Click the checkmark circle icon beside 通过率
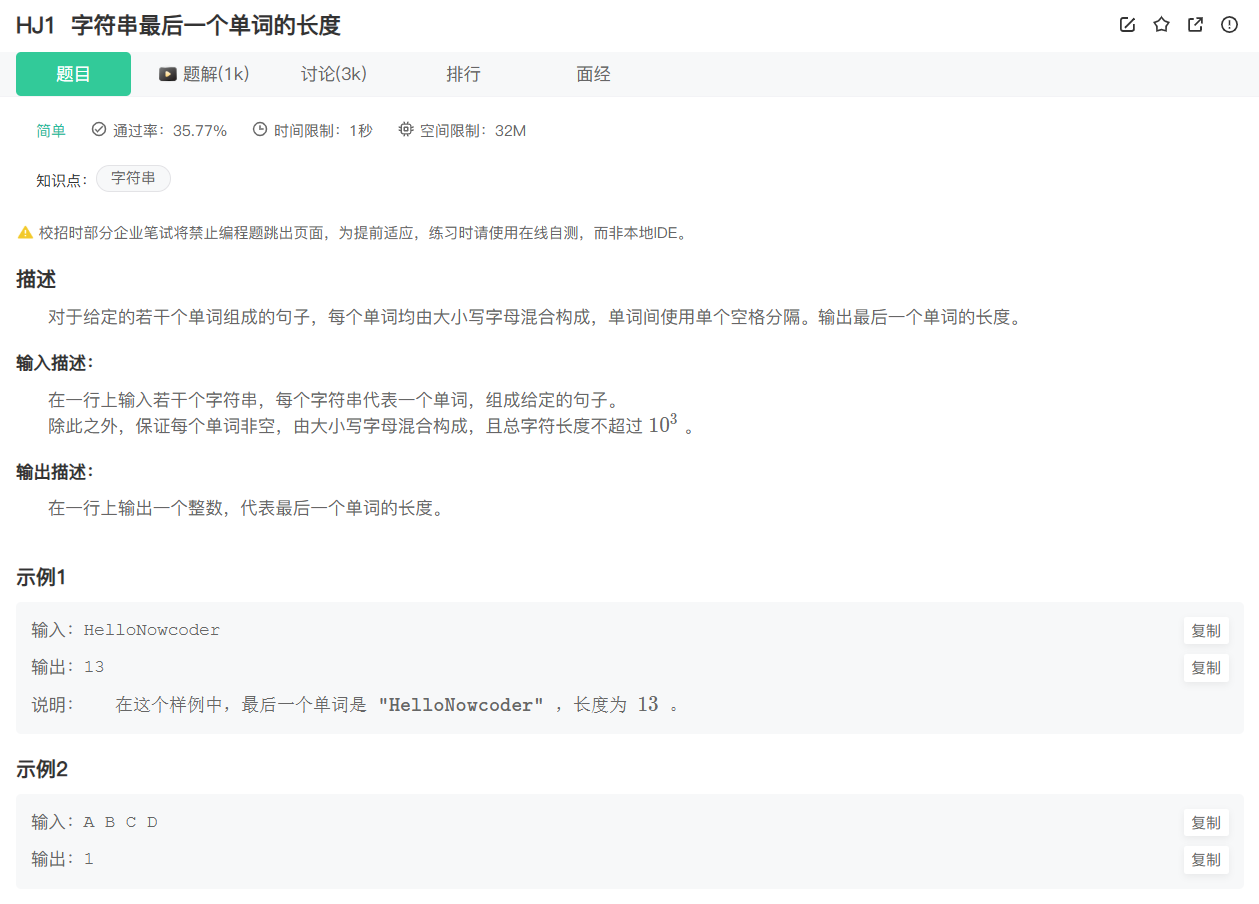 [x=97, y=129]
